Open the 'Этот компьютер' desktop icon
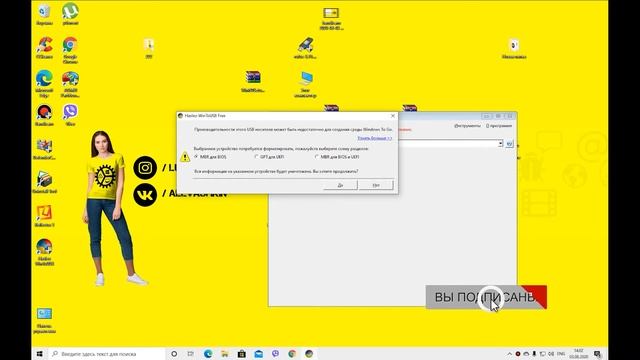Image resolution: width=640 pixels, height=360 pixels. tap(305, 84)
